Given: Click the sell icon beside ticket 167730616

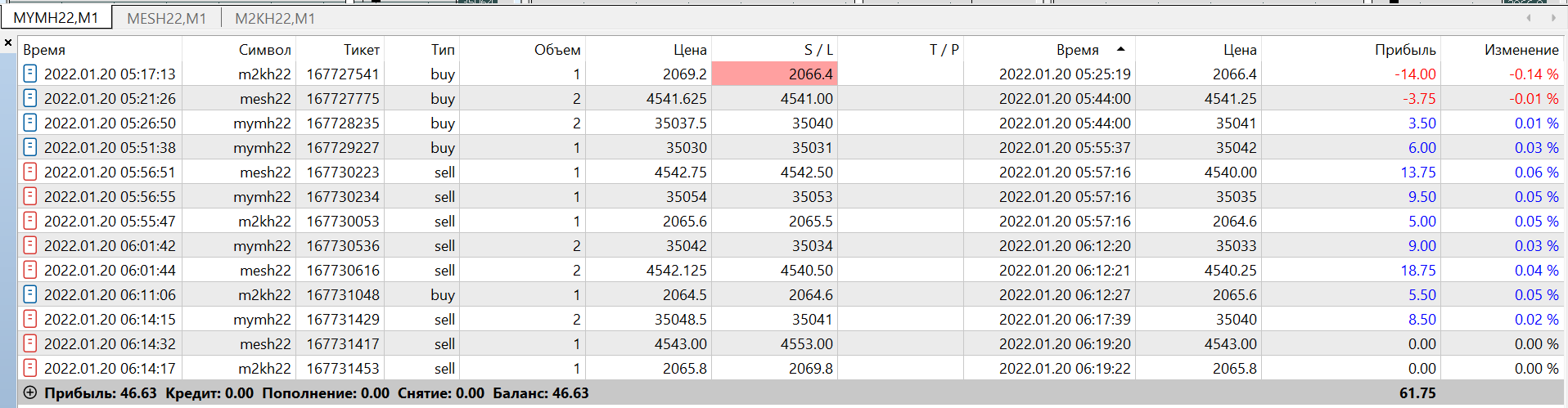Looking at the screenshot, I should point(30,270).
